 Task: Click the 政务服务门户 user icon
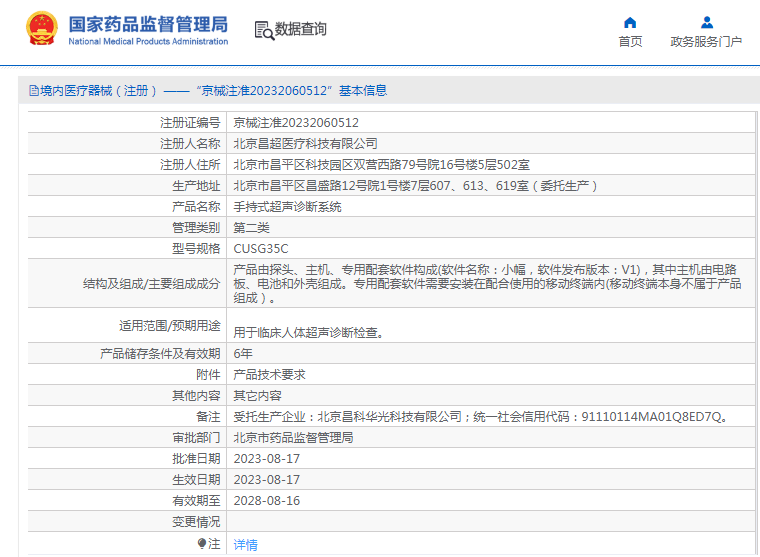point(707,22)
